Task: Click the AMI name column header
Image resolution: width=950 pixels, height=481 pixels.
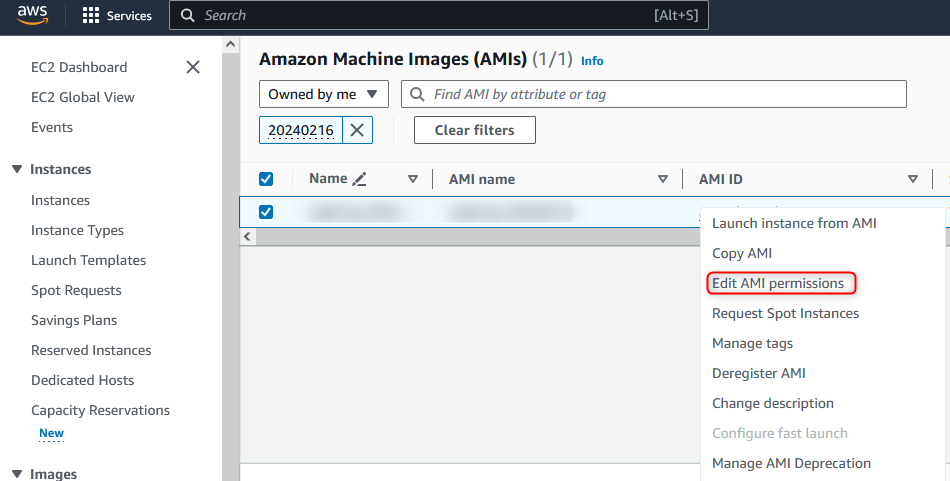Action: pos(482,179)
